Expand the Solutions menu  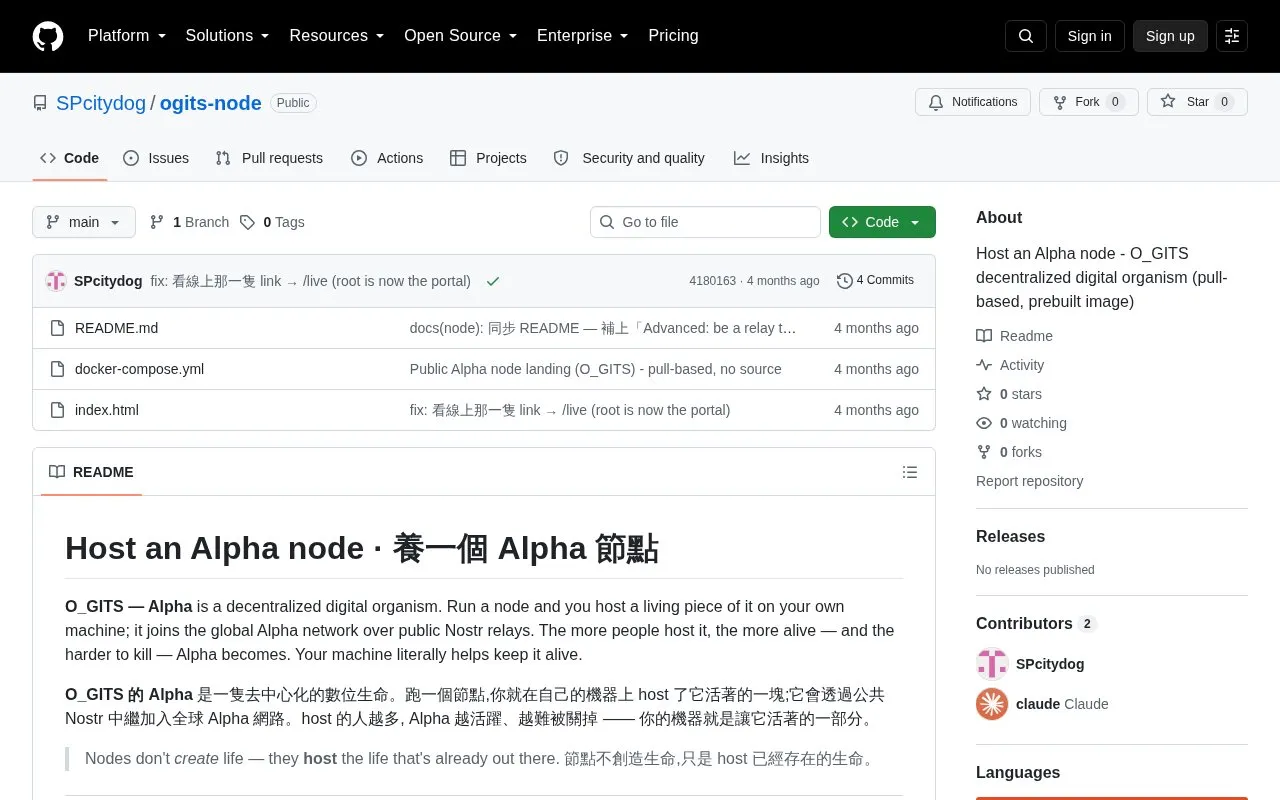pos(227,36)
